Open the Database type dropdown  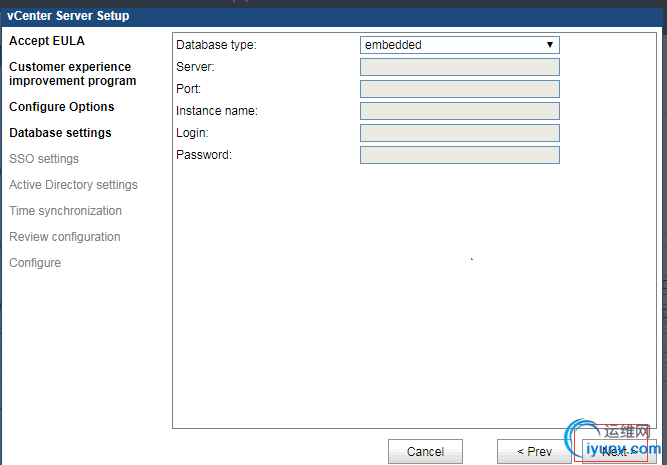click(459, 45)
